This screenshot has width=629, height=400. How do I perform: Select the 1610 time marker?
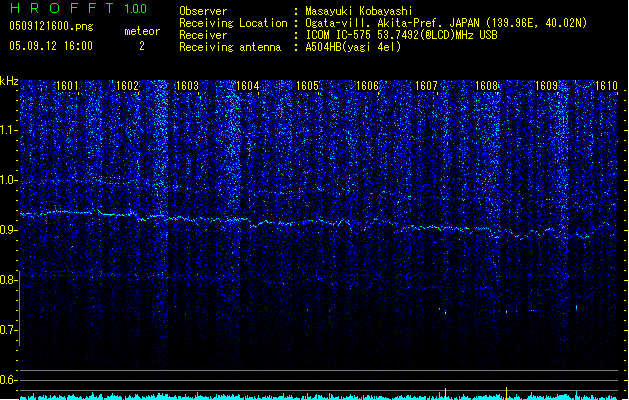[606, 86]
